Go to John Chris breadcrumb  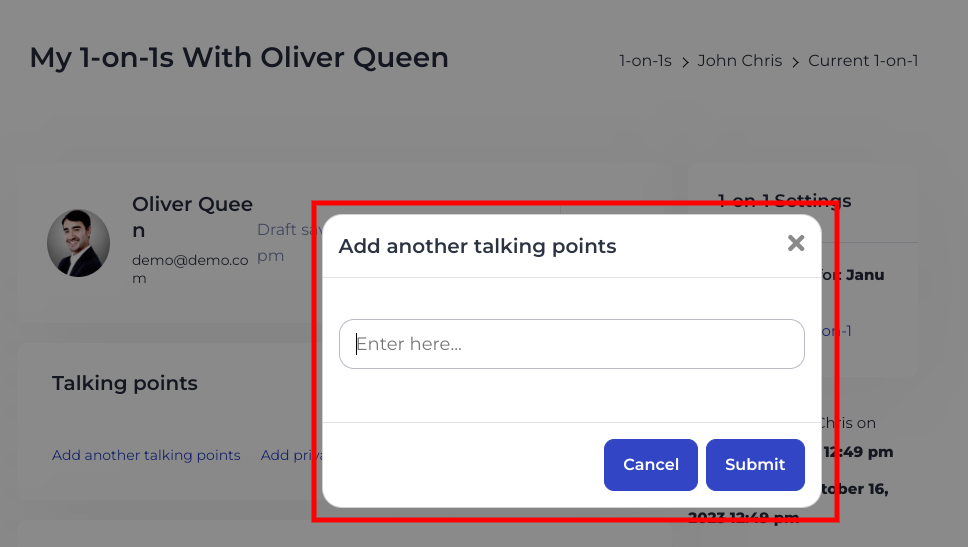pos(740,61)
